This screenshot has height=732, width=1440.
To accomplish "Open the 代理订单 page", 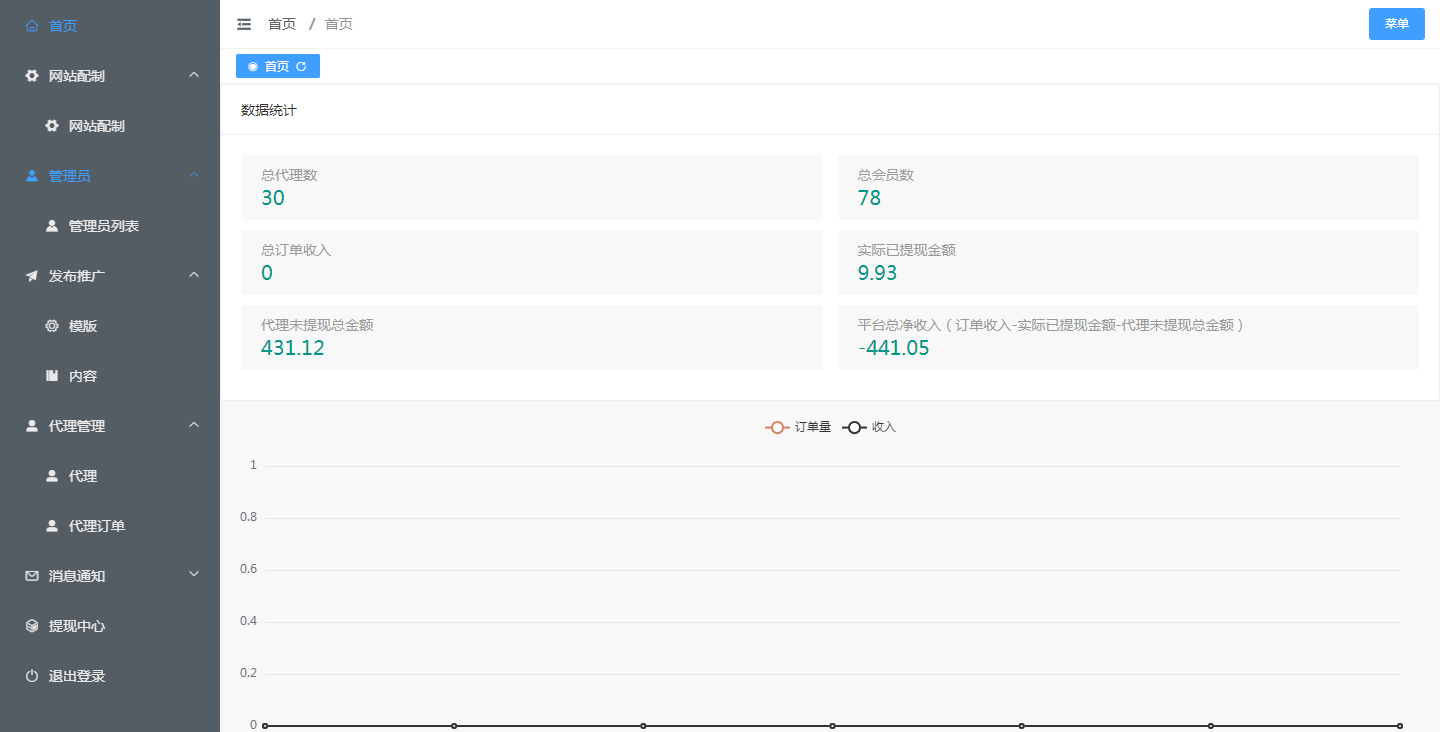I will click(x=110, y=526).
